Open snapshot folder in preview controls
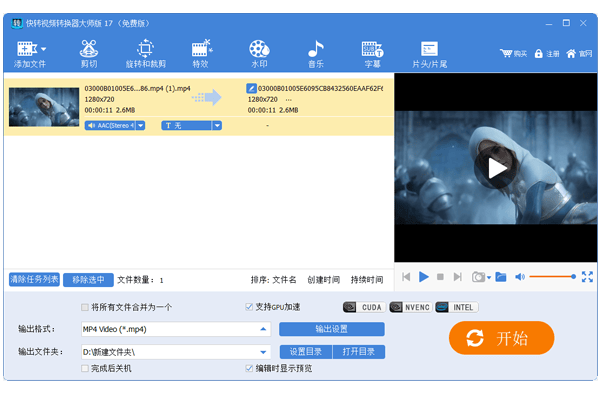The width and height of the screenshot is (600, 400). 501,277
